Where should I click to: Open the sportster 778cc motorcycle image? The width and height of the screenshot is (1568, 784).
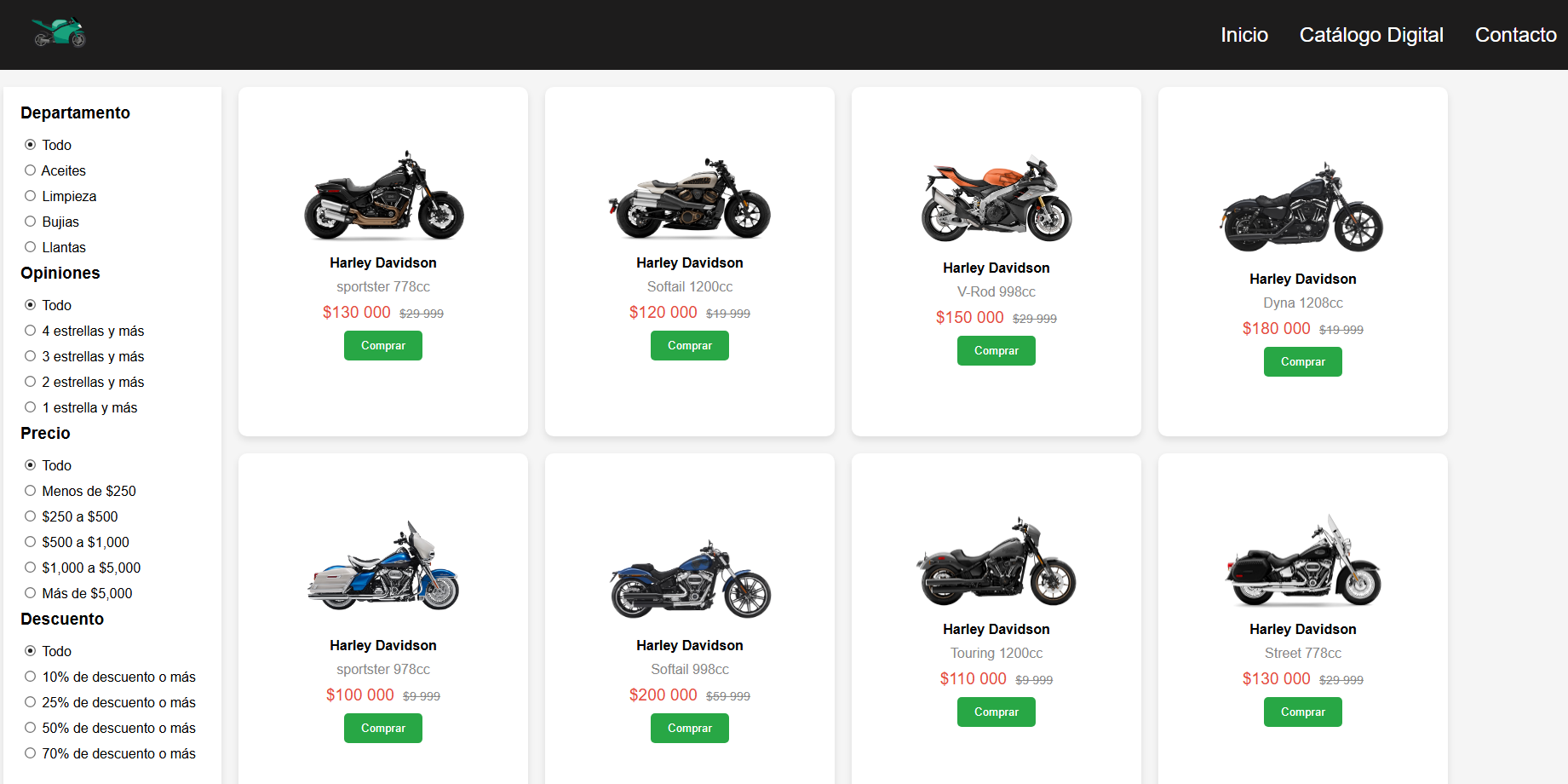(383, 195)
